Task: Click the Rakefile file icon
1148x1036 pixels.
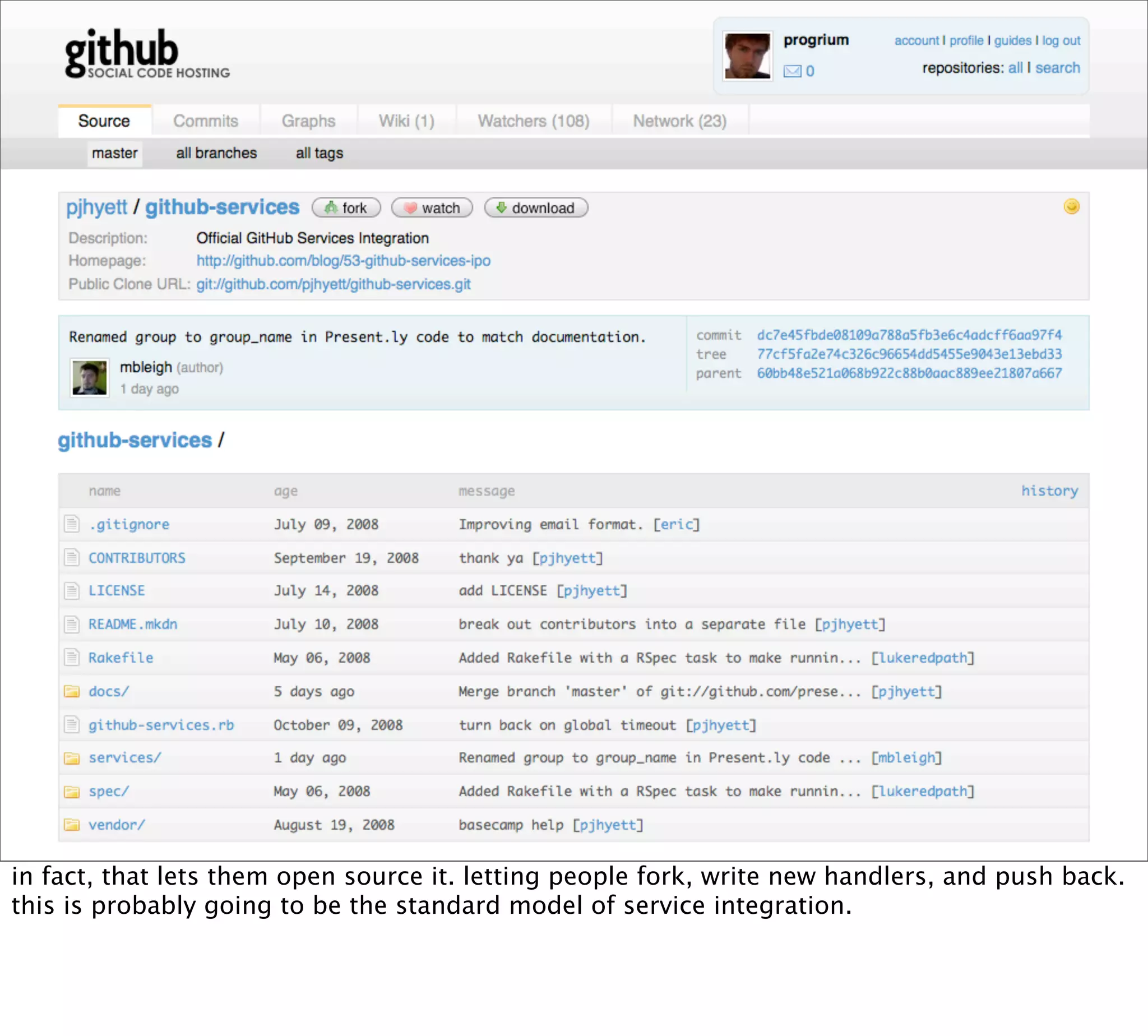Action: 72,658
